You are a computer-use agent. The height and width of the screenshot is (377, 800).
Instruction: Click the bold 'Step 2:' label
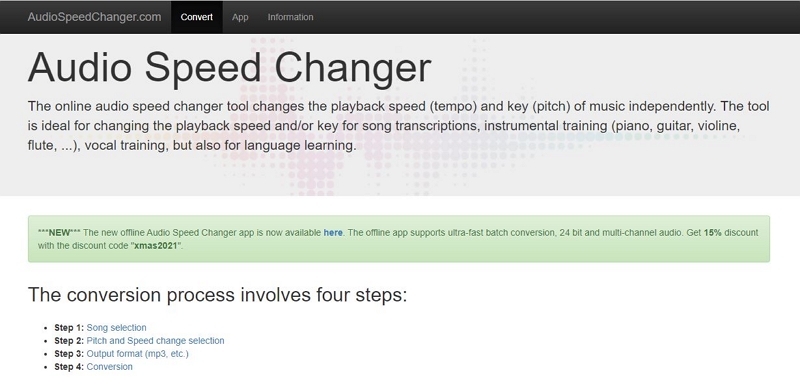click(69, 341)
